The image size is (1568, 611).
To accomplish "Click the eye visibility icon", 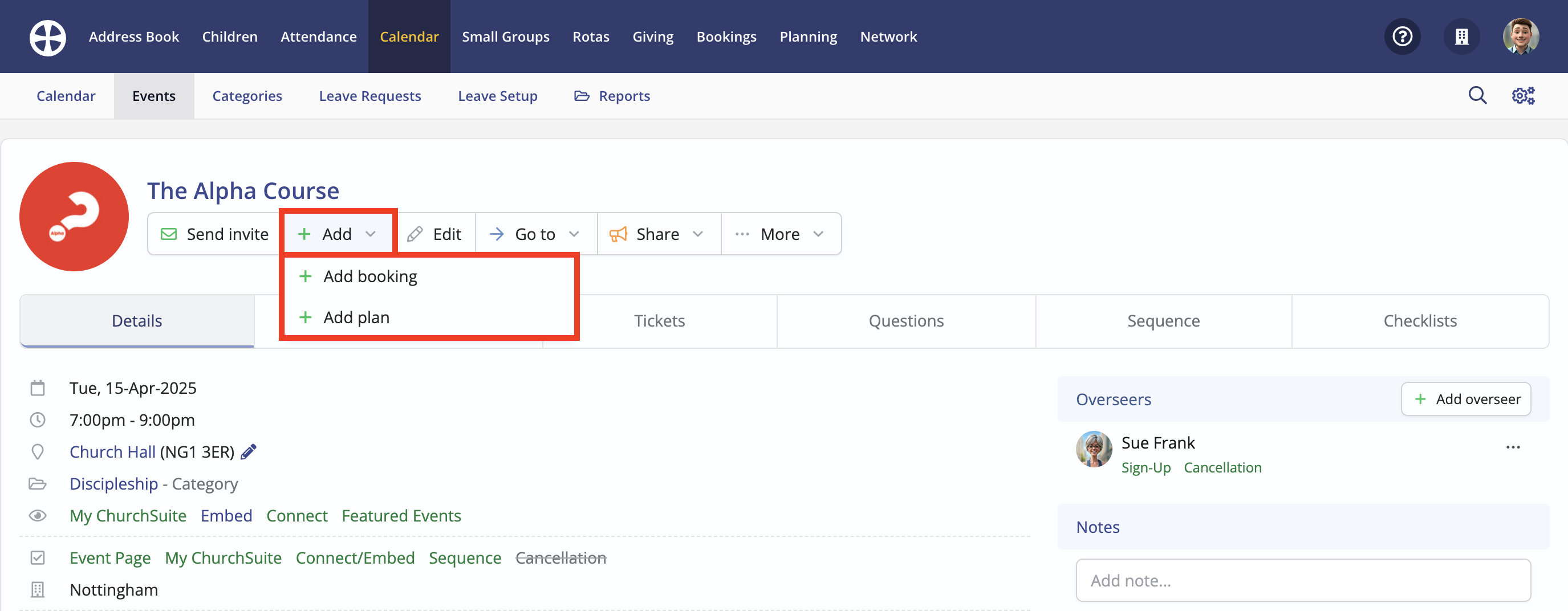I will pyautogui.click(x=38, y=515).
